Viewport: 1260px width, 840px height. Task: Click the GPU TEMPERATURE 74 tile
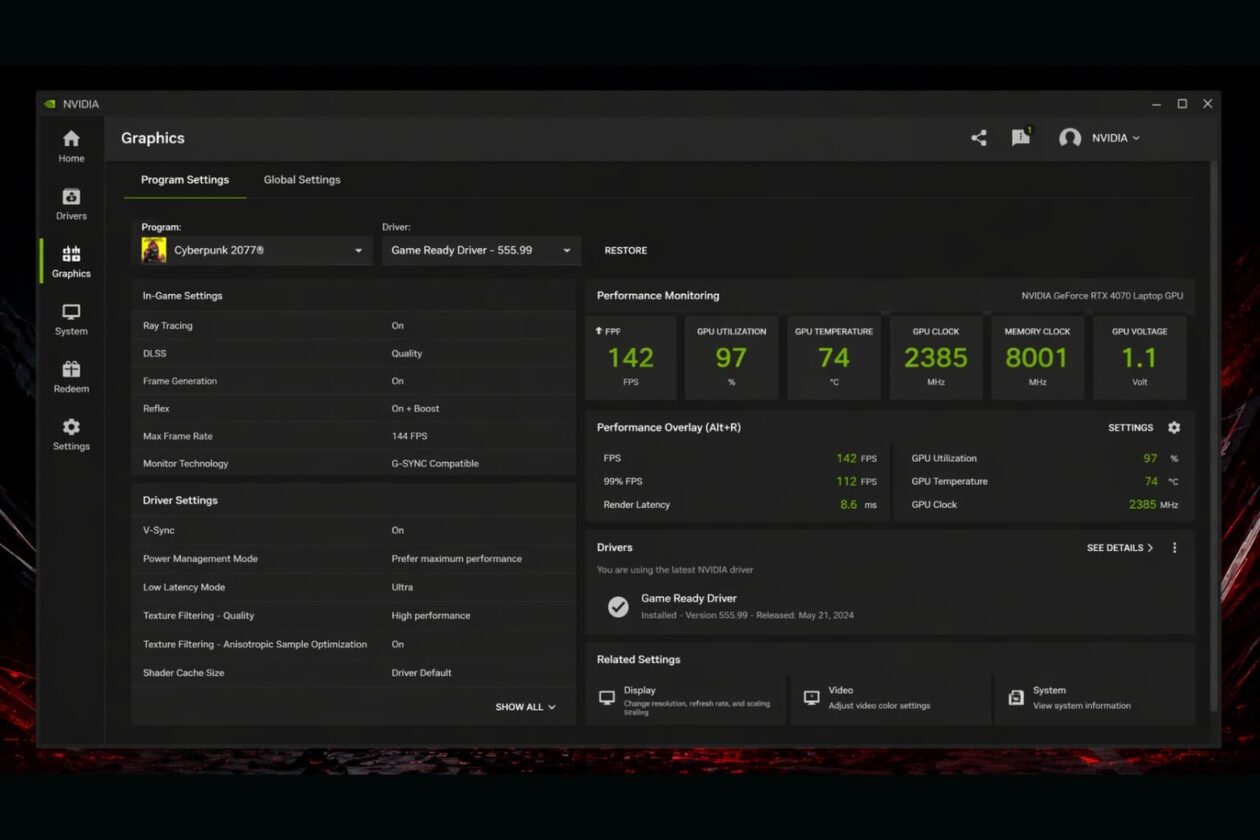pos(834,358)
